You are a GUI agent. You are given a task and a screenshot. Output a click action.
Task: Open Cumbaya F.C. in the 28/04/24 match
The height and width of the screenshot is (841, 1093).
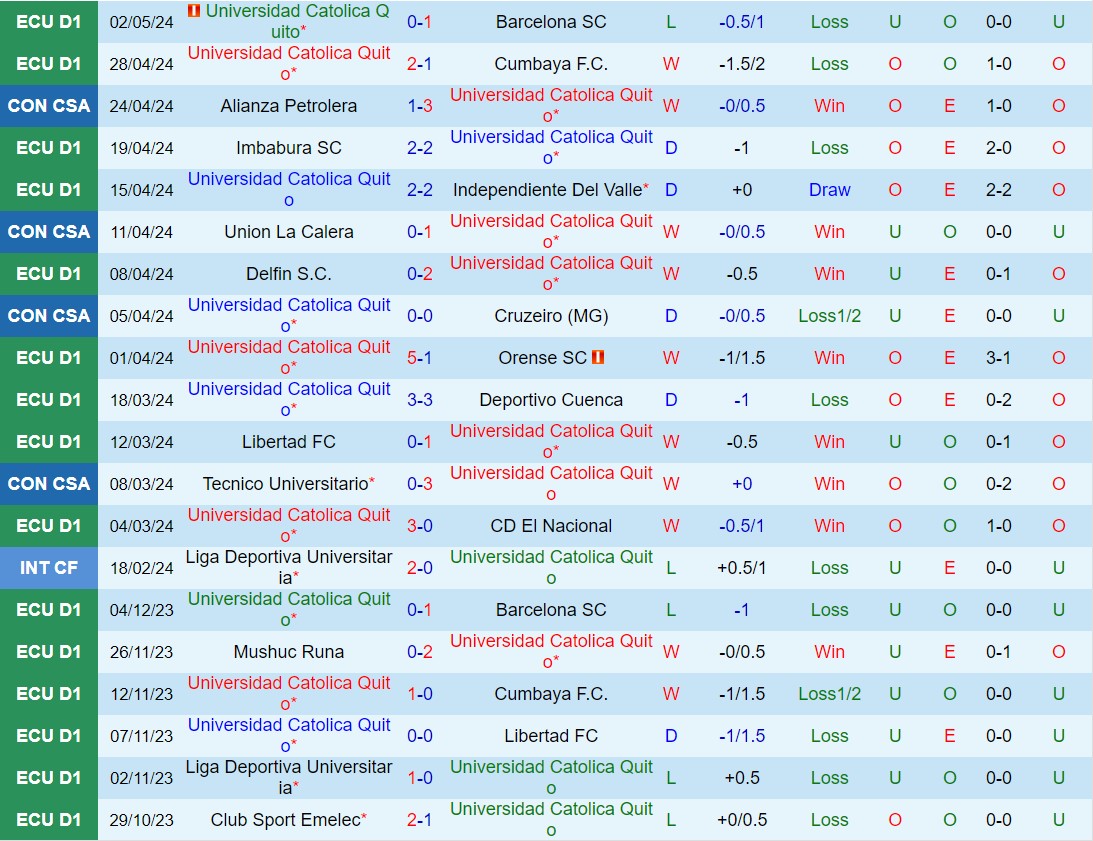pos(551,63)
